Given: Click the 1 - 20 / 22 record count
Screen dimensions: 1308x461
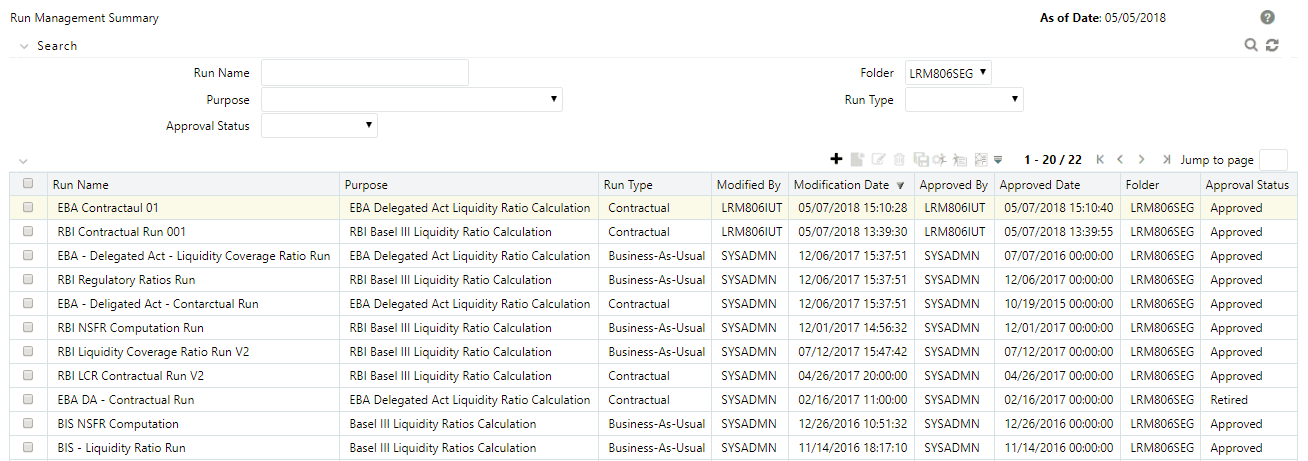Looking at the screenshot, I should (1053, 160).
